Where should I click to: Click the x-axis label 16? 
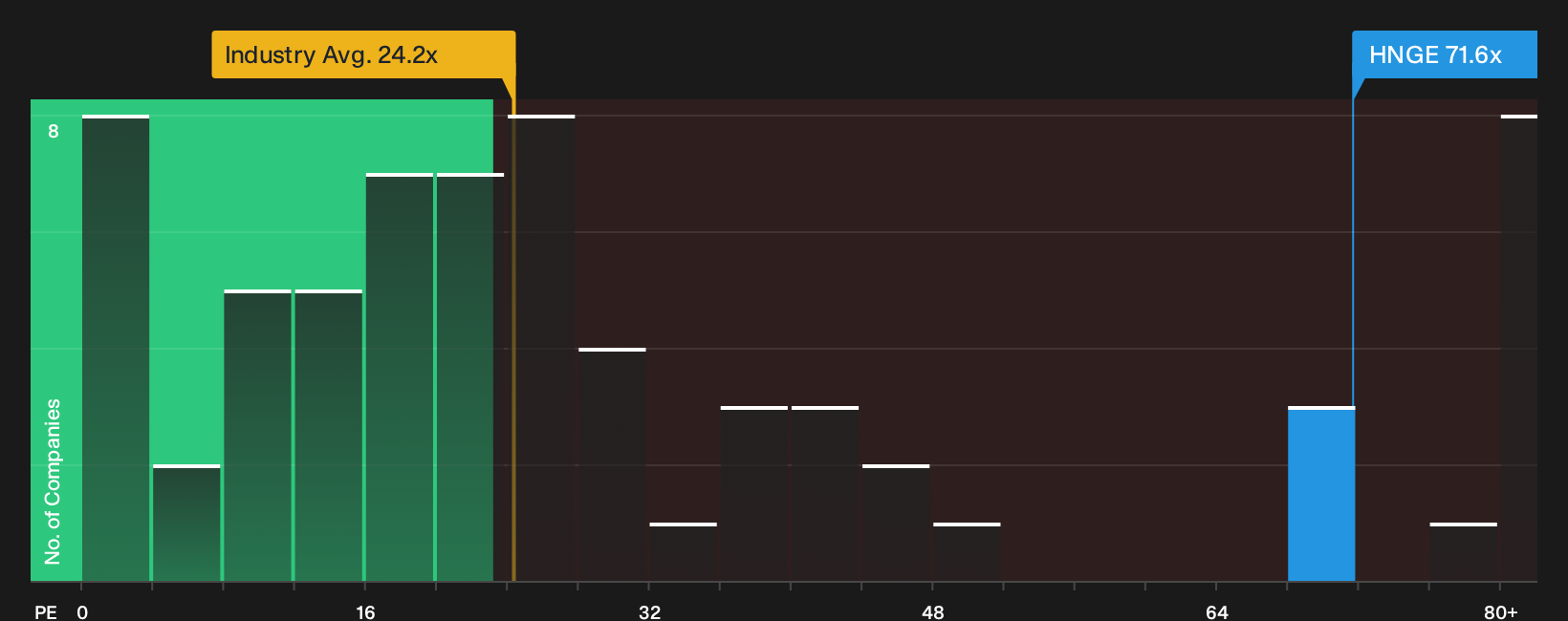tap(365, 611)
